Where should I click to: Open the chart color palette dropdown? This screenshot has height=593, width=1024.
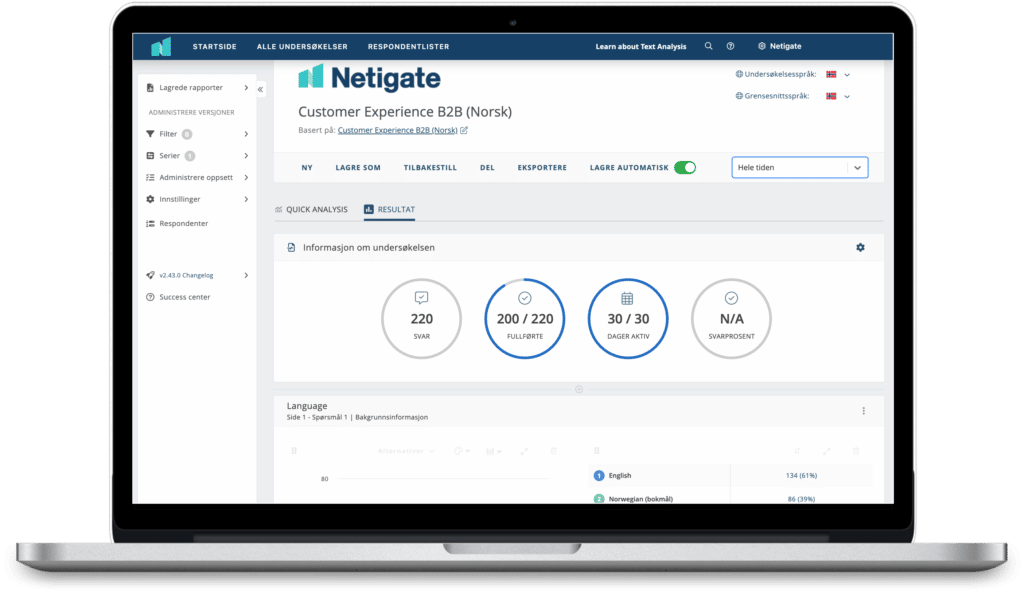(462, 451)
